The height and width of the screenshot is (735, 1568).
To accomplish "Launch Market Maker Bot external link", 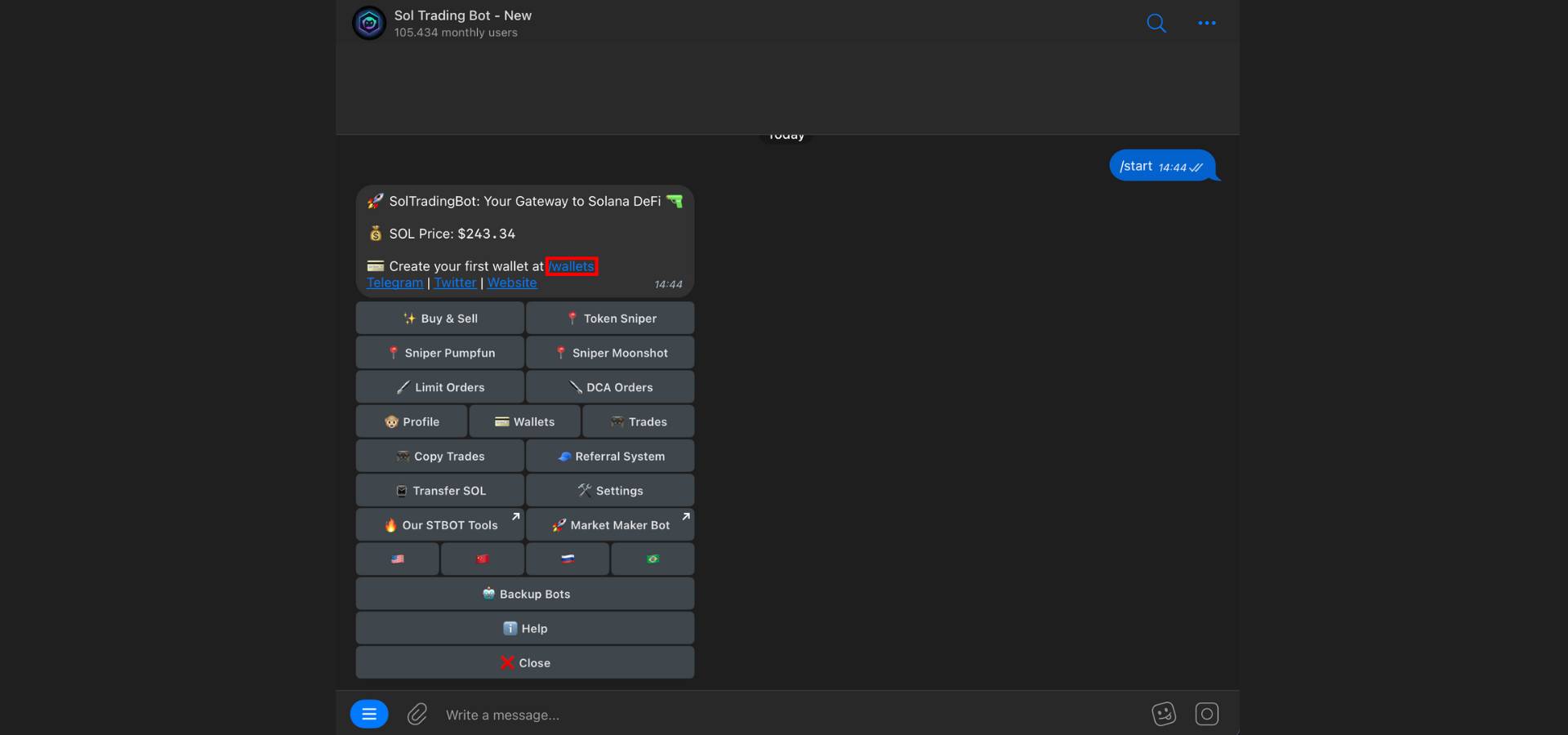I will tap(610, 525).
